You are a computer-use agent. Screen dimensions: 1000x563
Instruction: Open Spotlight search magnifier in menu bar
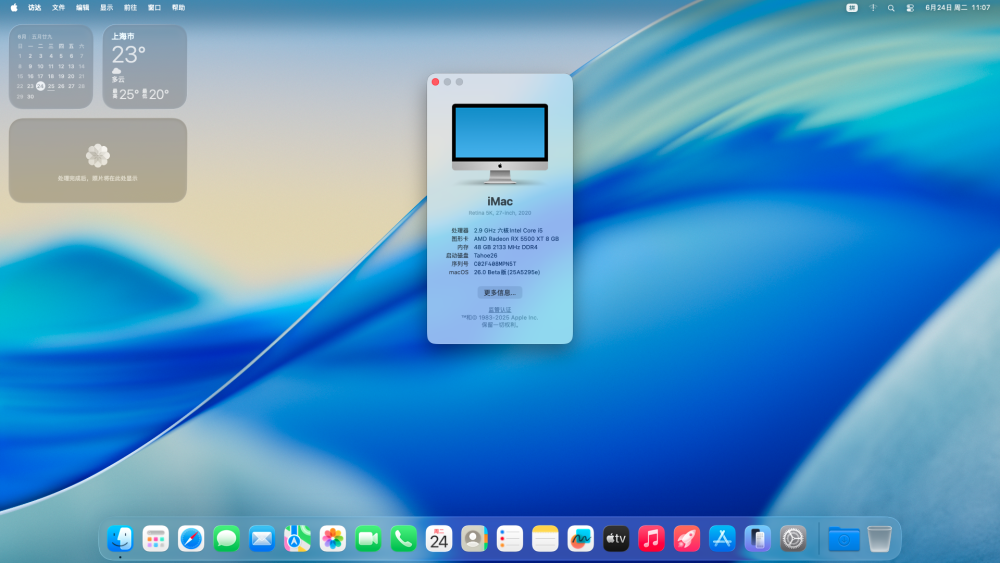coord(891,8)
